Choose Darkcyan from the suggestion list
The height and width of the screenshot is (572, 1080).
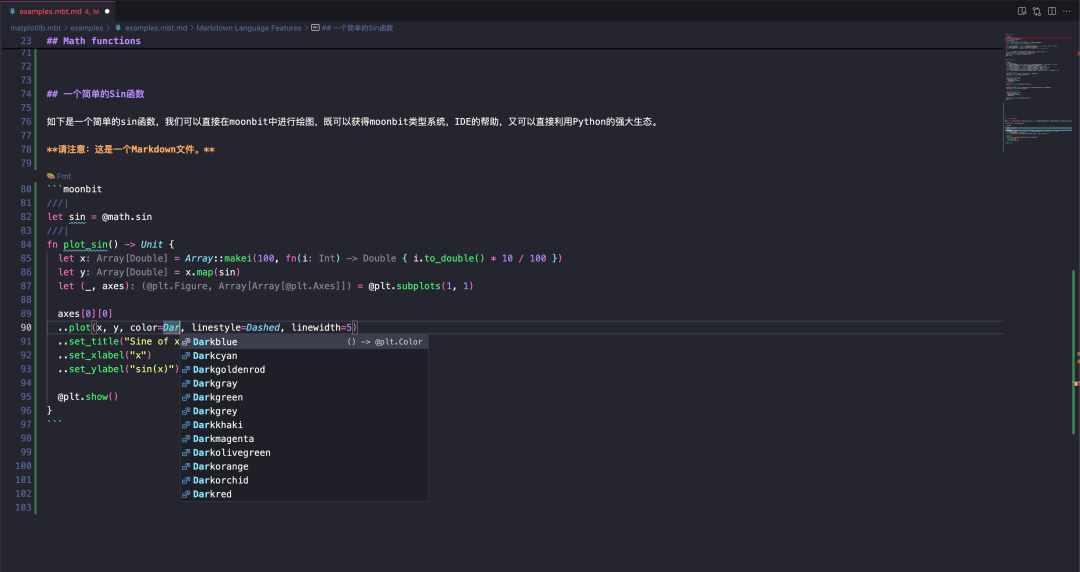(304, 356)
